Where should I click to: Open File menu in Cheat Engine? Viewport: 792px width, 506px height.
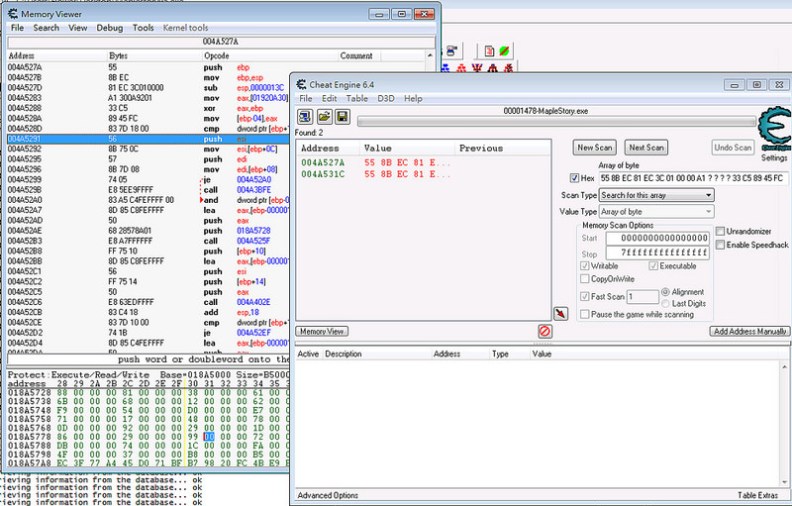tap(306, 98)
